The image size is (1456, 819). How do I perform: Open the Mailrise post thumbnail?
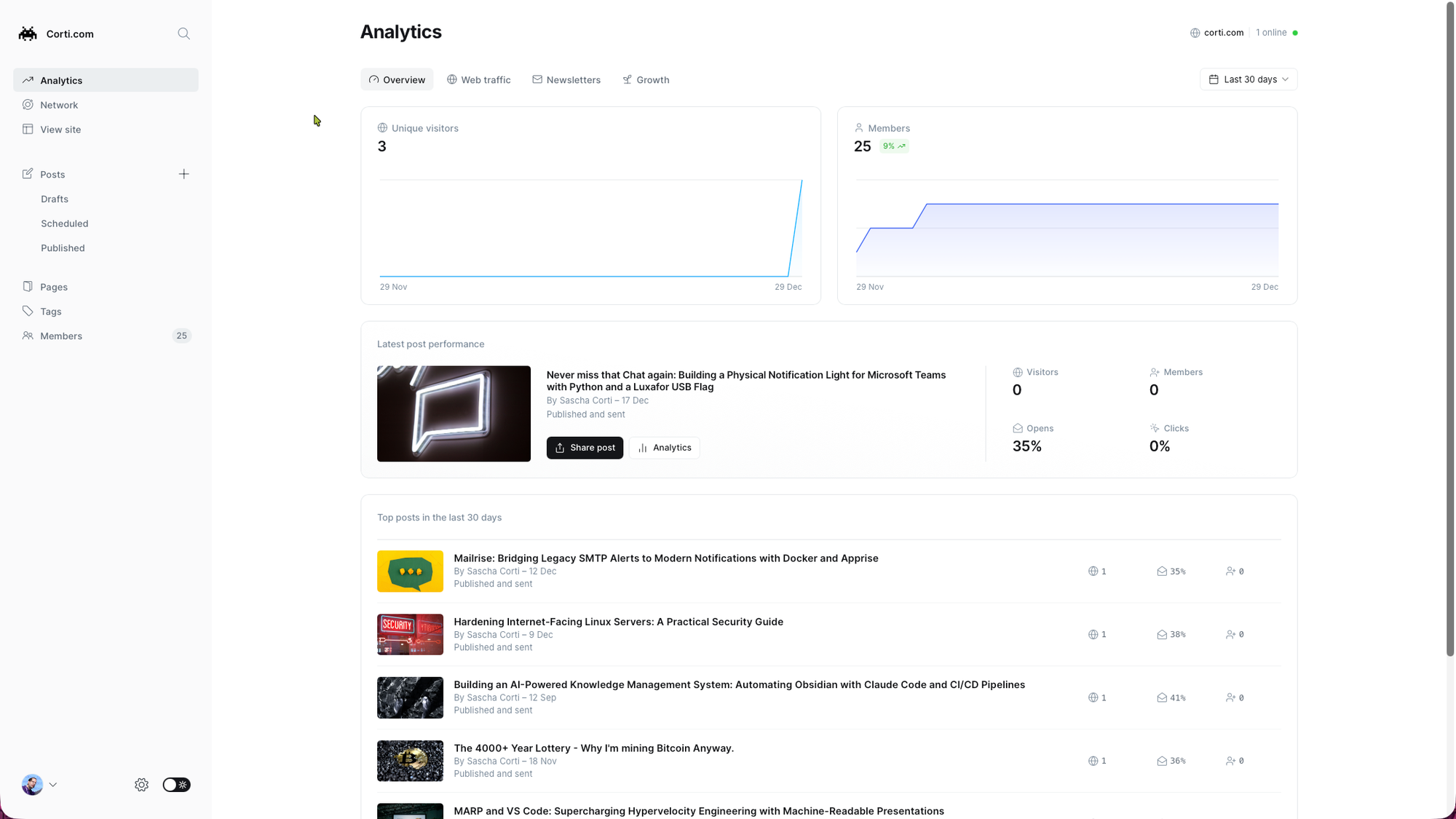pyautogui.click(x=410, y=571)
